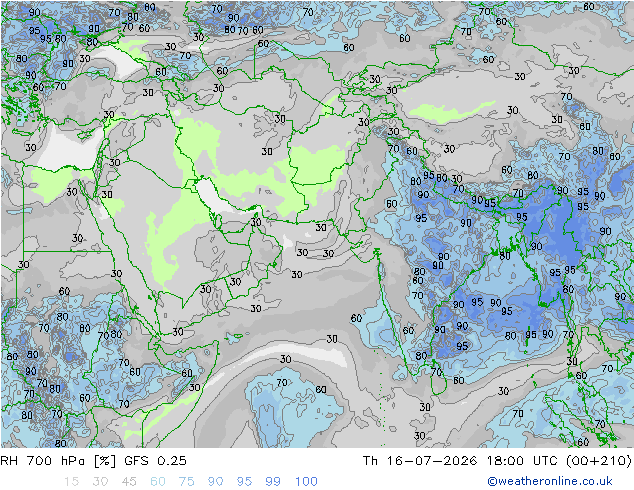Click the weatheronline.co.uk copyright link
This screenshot has height=490, width=634.
click(550, 481)
